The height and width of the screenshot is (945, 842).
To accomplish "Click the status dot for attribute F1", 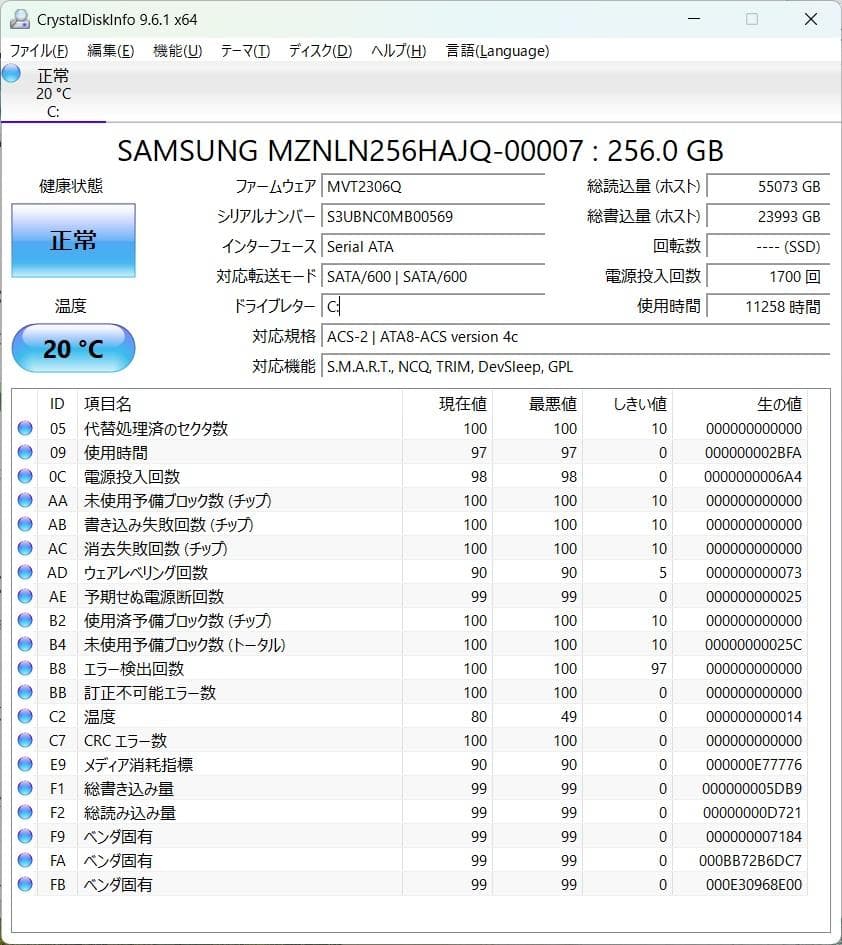I will click(25, 788).
